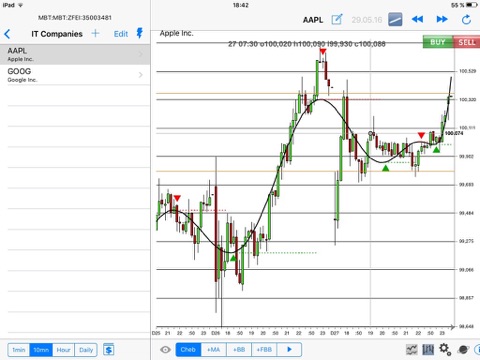The image size is (480, 360).
Task: Open the dollar account icon
Action: [x=109, y=350]
